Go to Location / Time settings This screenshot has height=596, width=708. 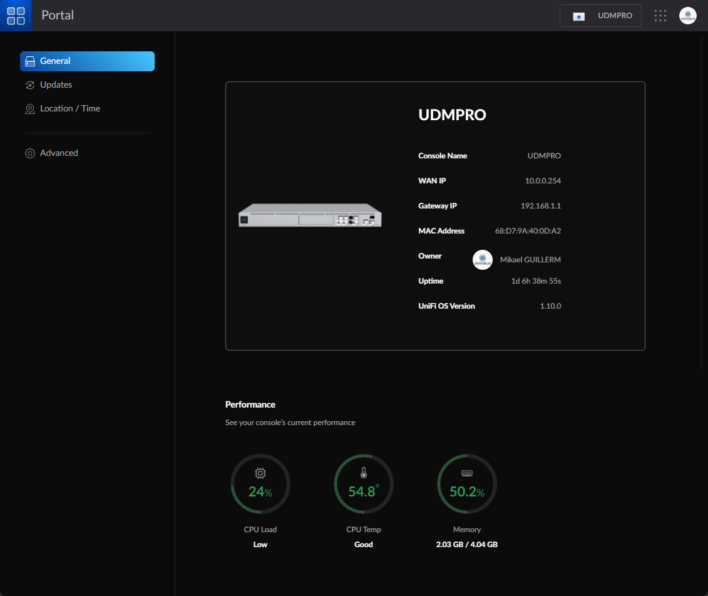click(70, 109)
